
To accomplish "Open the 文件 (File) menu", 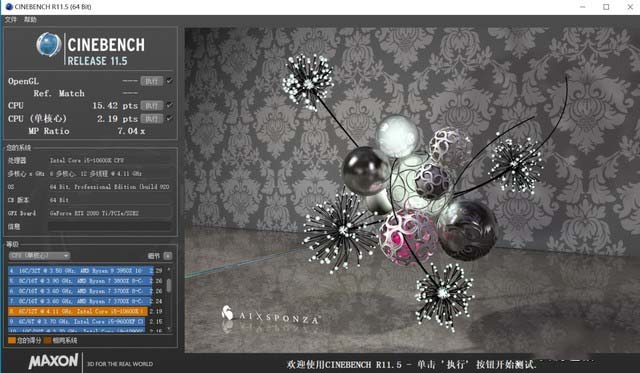I will [11, 20].
